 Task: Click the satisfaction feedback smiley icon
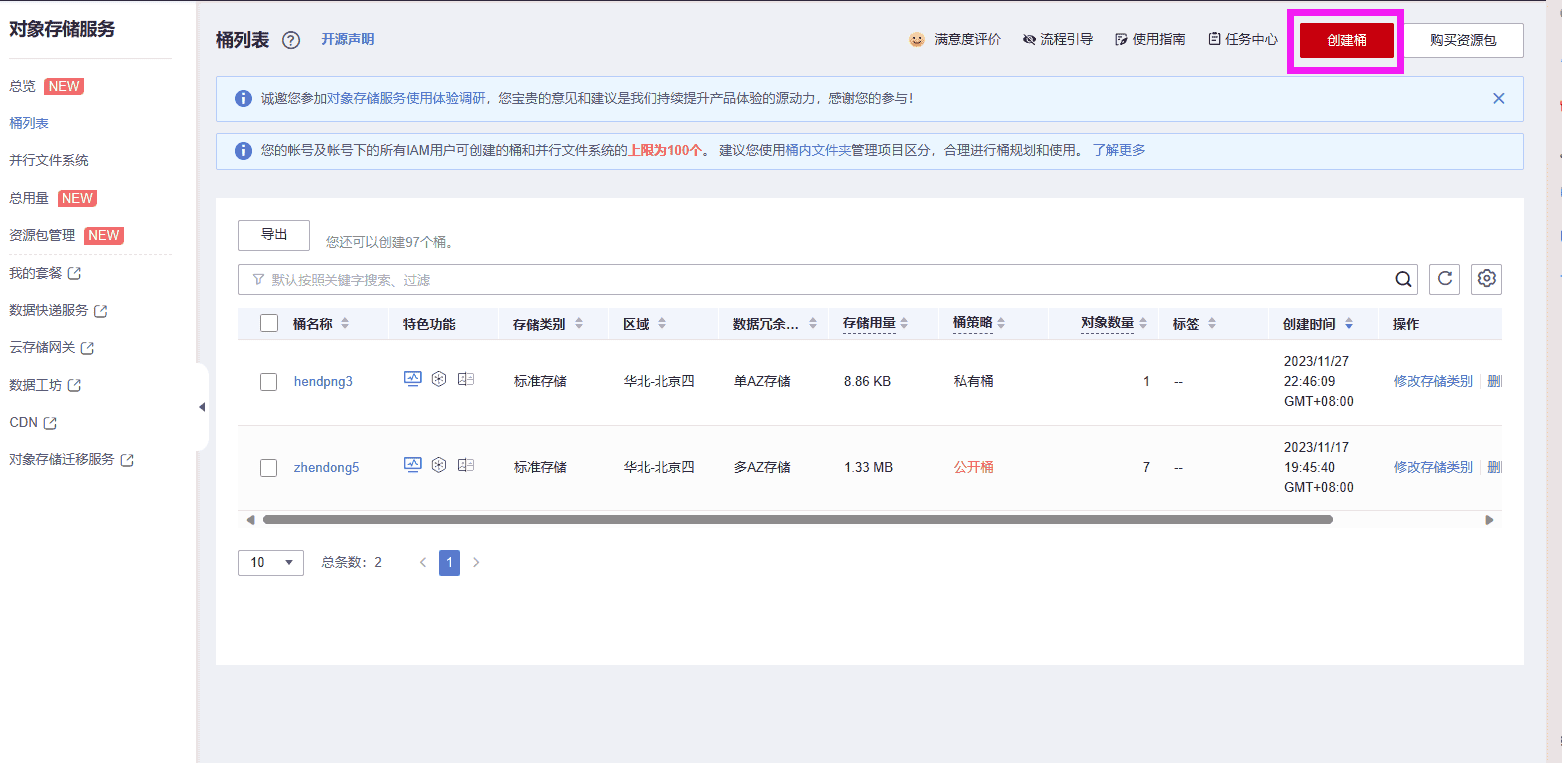916,39
